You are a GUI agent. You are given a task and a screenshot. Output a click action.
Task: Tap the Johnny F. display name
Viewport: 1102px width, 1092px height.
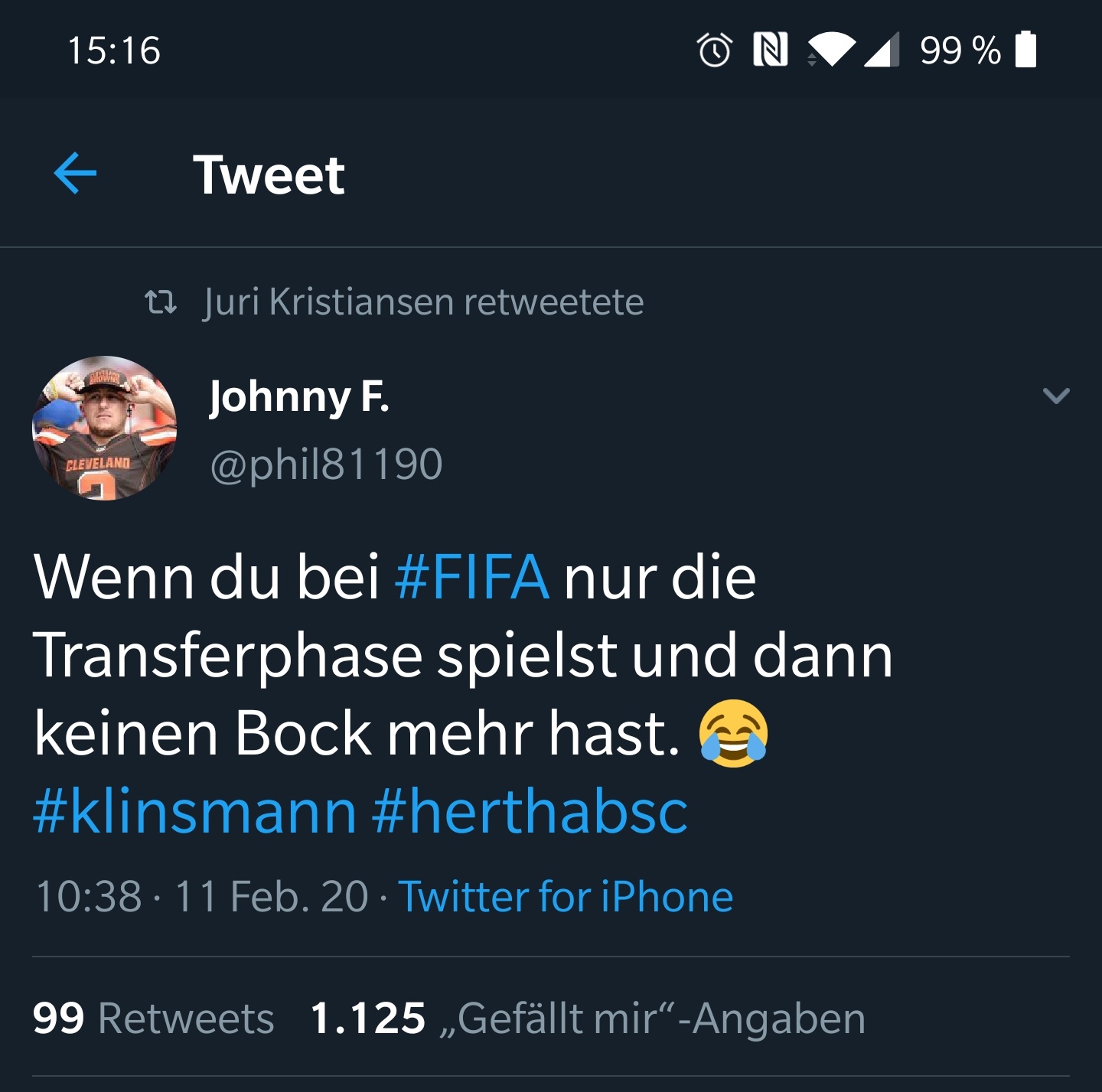click(299, 398)
